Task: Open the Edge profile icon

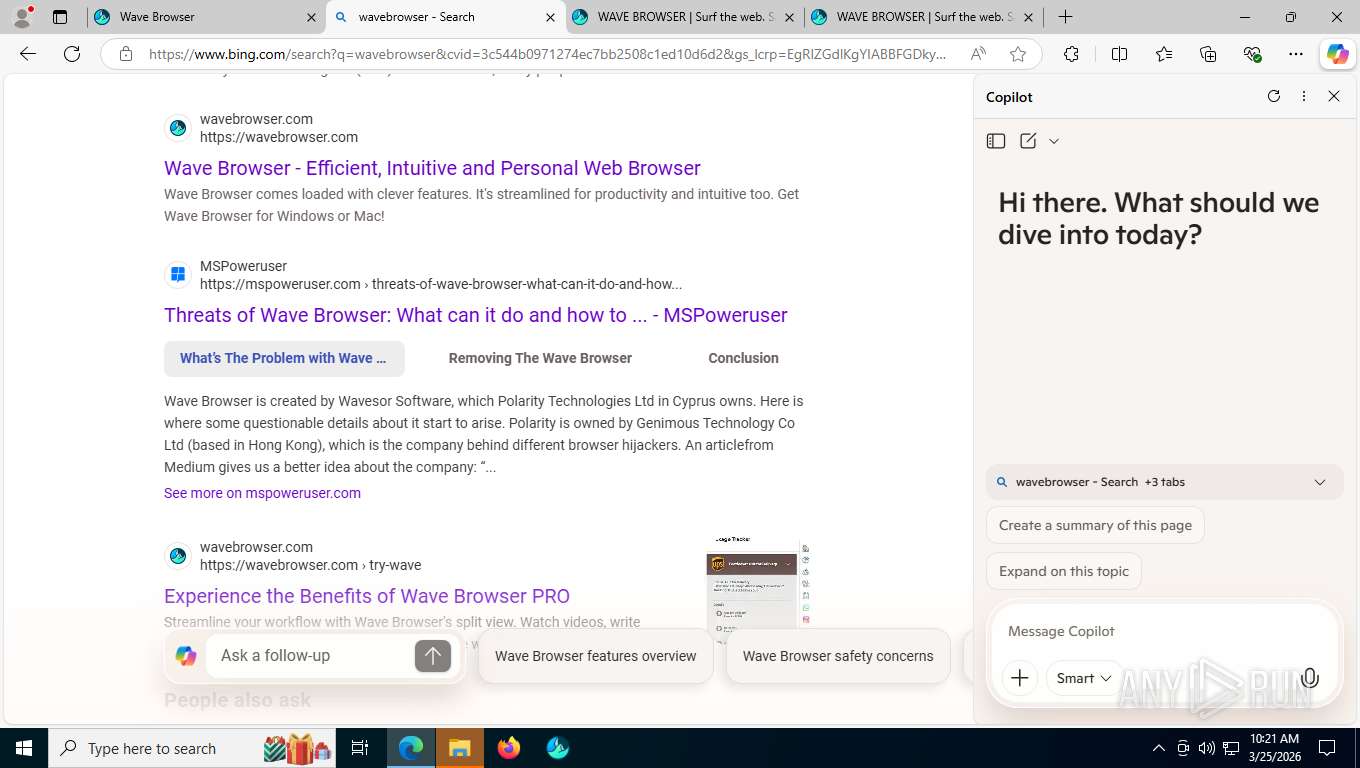Action: [22, 16]
